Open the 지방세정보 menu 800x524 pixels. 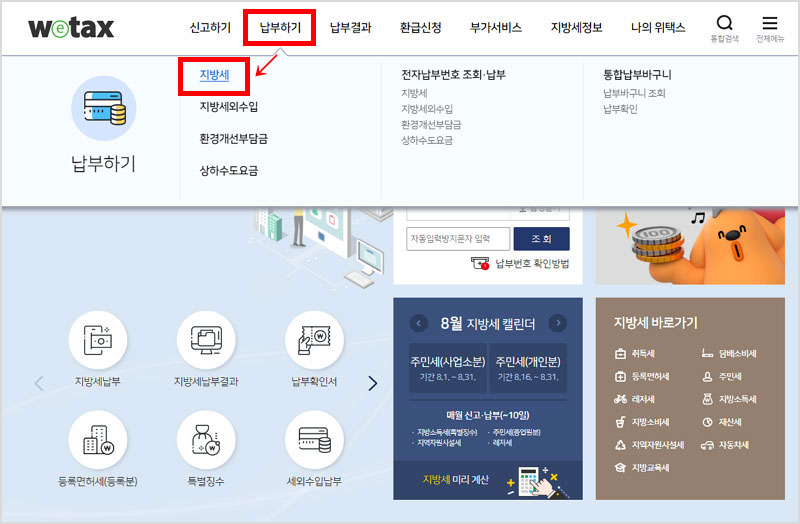click(577, 28)
